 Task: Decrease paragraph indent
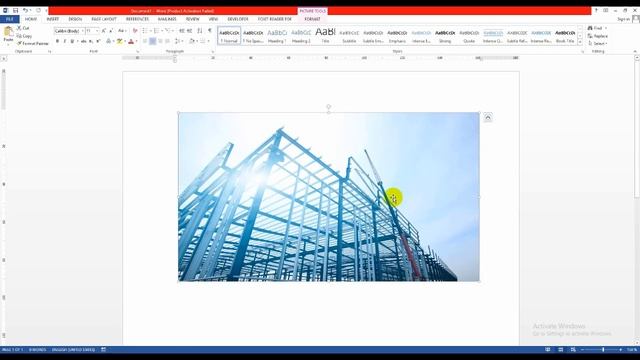point(182,31)
